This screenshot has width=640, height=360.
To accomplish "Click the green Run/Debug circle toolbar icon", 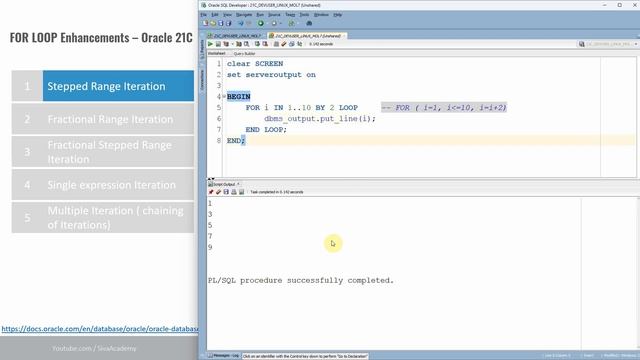I will pos(260,23).
